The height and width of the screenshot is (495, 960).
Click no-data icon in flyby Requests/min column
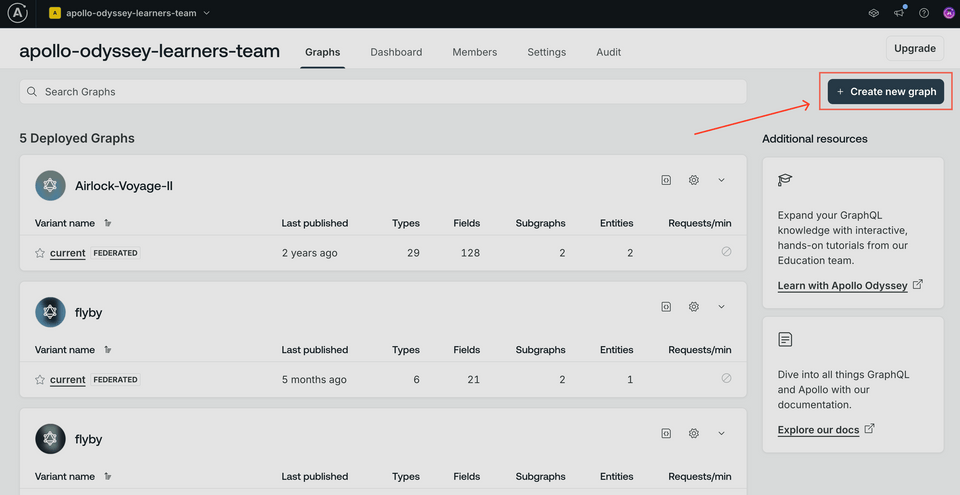click(x=726, y=379)
